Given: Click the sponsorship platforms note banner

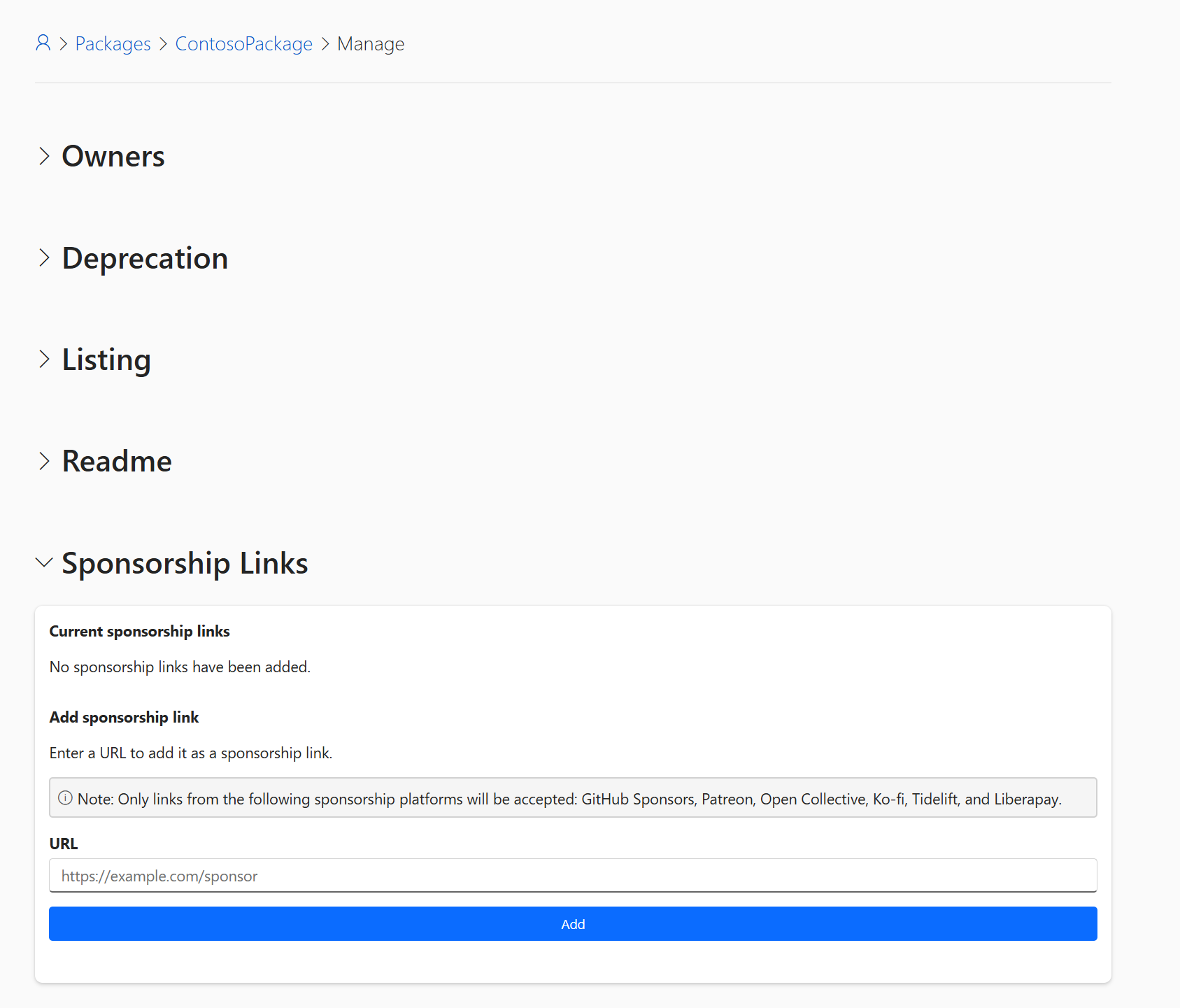Looking at the screenshot, I should click(572, 797).
